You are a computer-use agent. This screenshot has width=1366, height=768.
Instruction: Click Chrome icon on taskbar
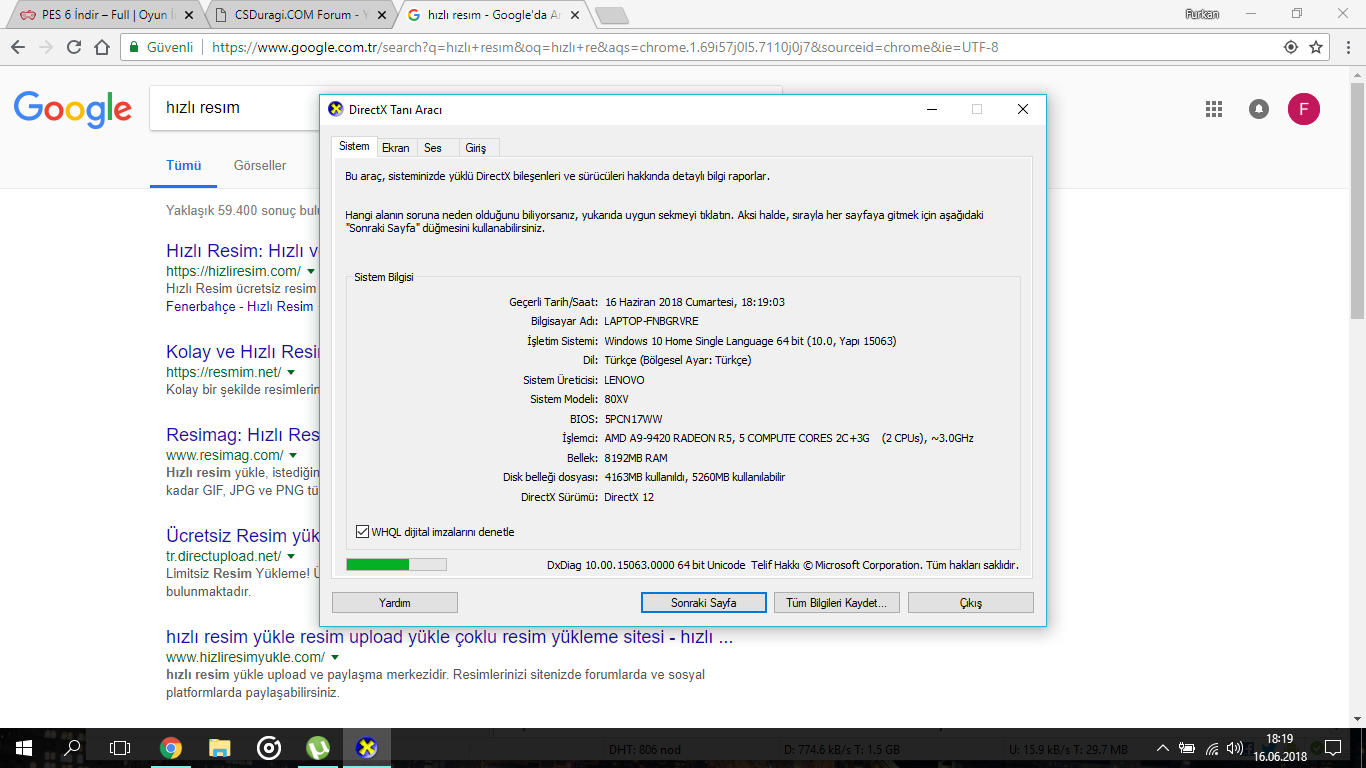[x=171, y=747]
